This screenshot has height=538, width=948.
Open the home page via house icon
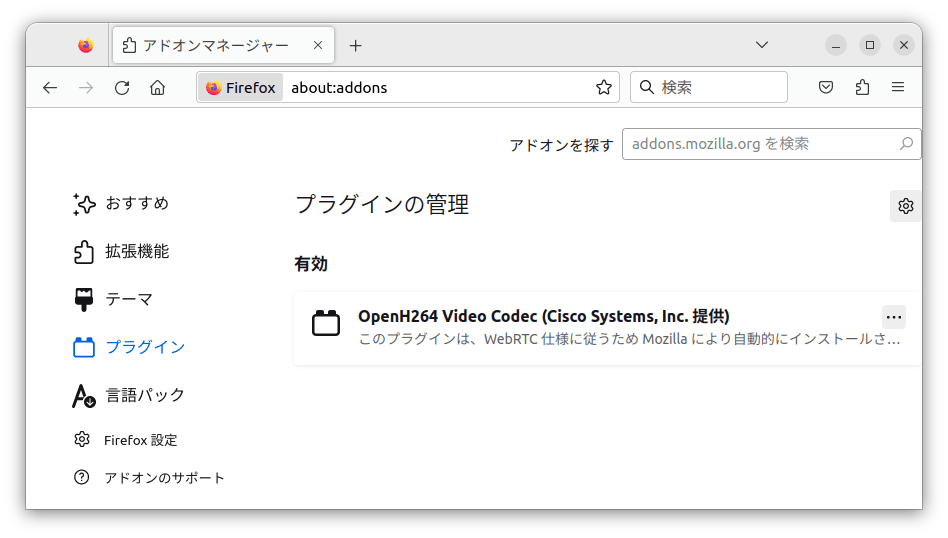click(158, 88)
